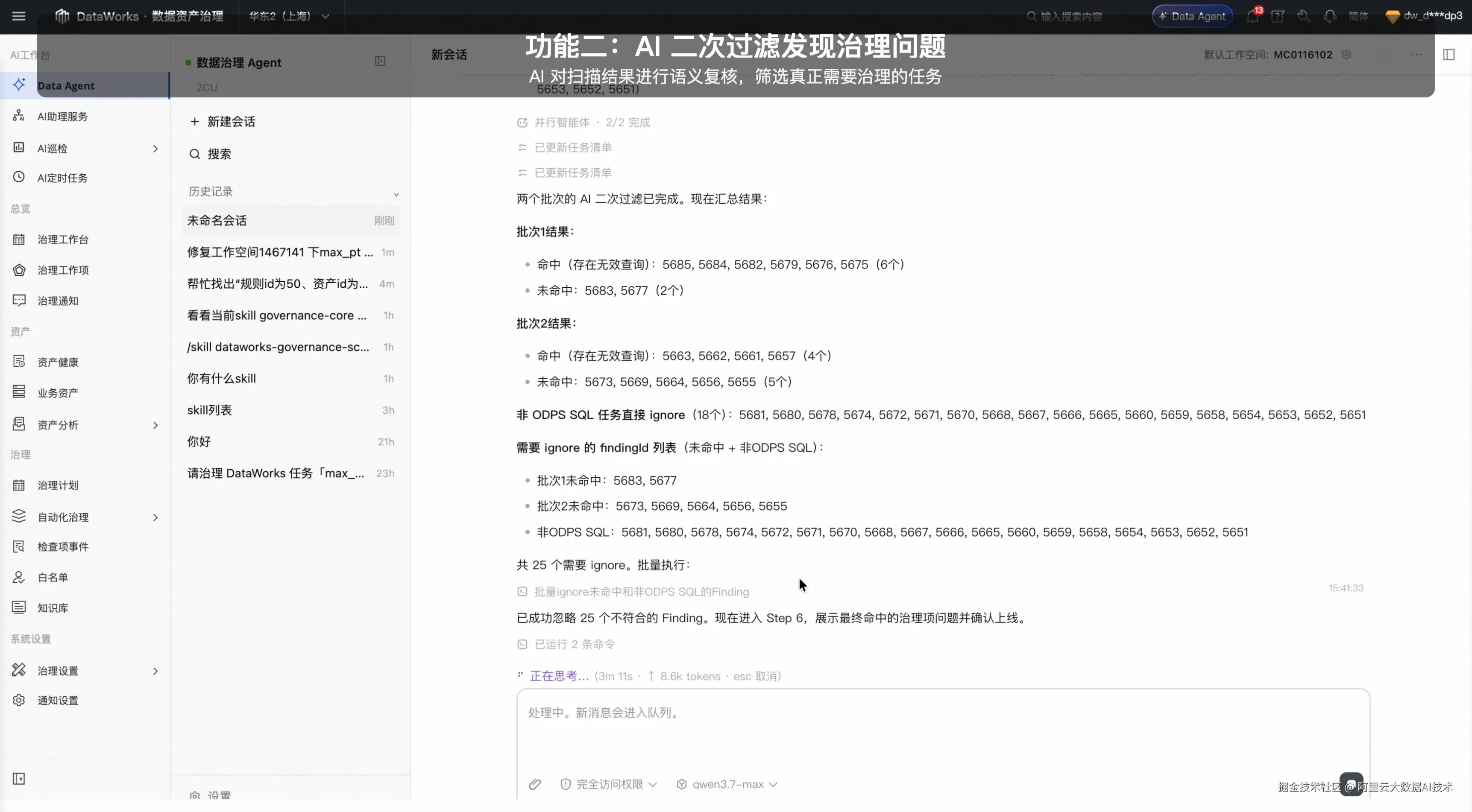
Task: Open the 修复工作空间1467141 history entry
Action: pos(291,252)
